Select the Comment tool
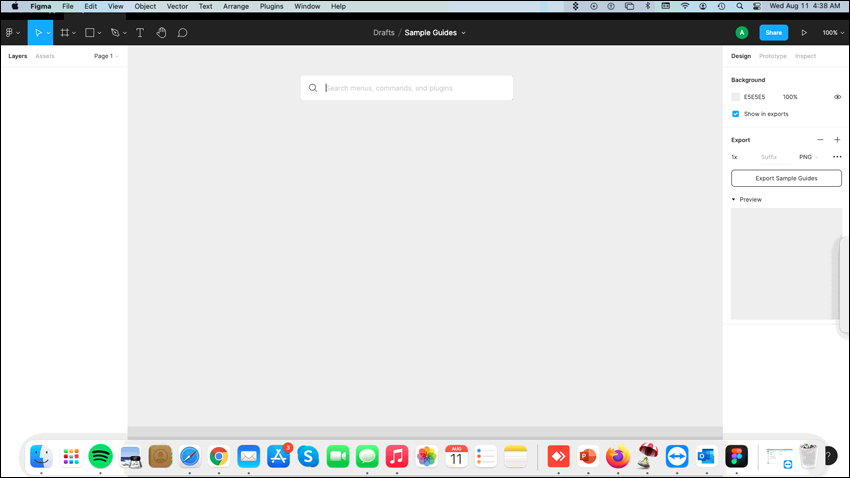 tap(183, 33)
